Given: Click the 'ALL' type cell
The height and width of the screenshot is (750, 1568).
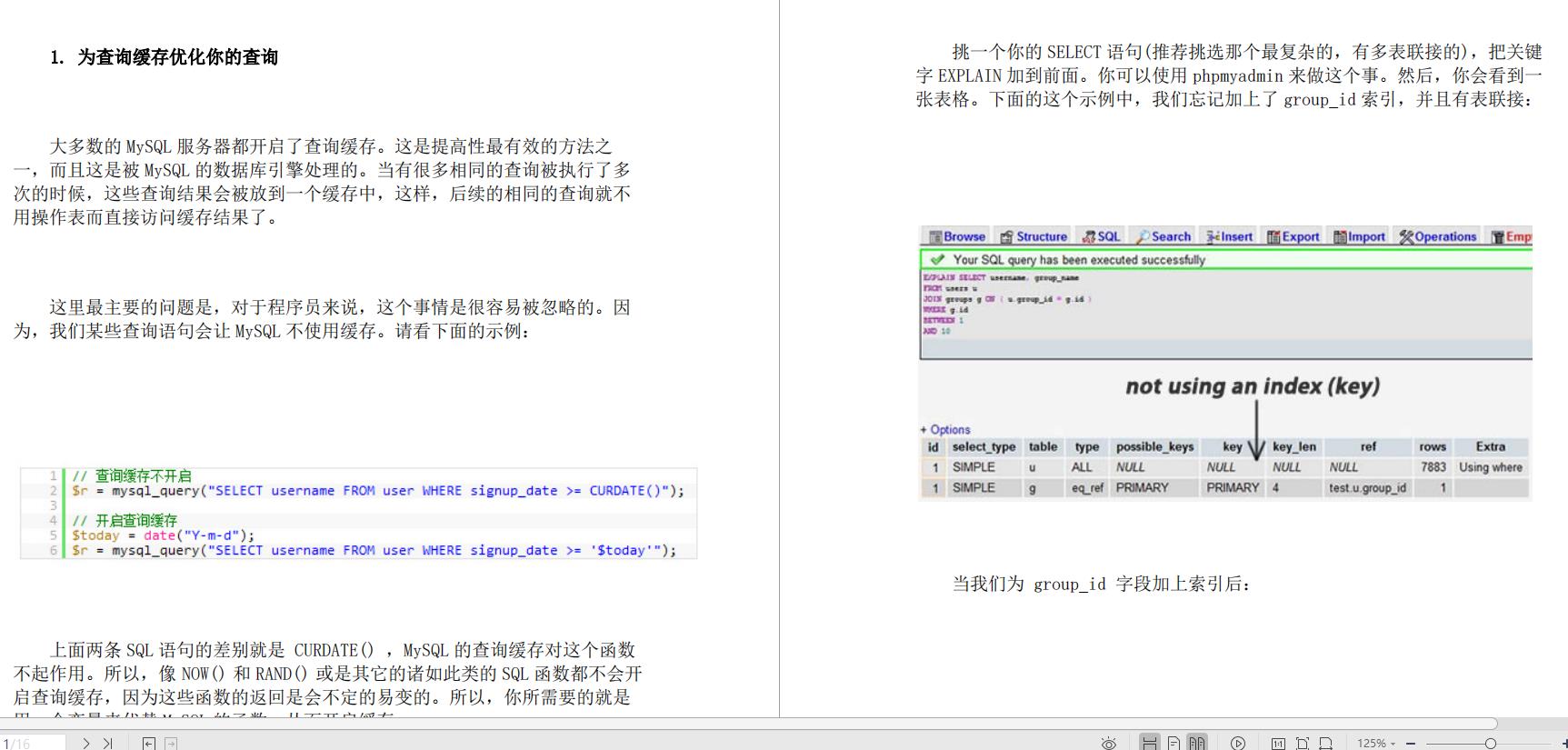Looking at the screenshot, I should coord(1082,467).
